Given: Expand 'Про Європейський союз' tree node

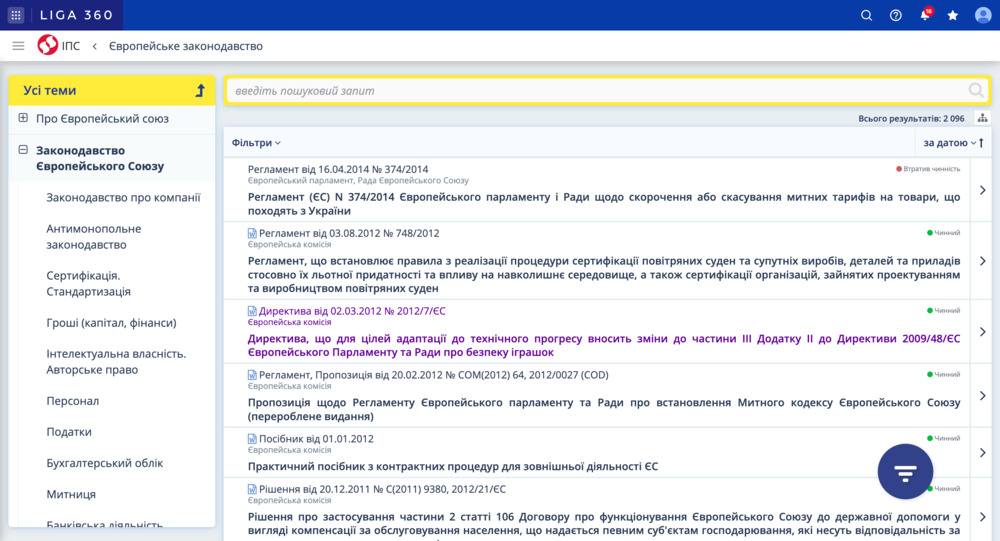Looking at the screenshot, I should pos(23,118).
